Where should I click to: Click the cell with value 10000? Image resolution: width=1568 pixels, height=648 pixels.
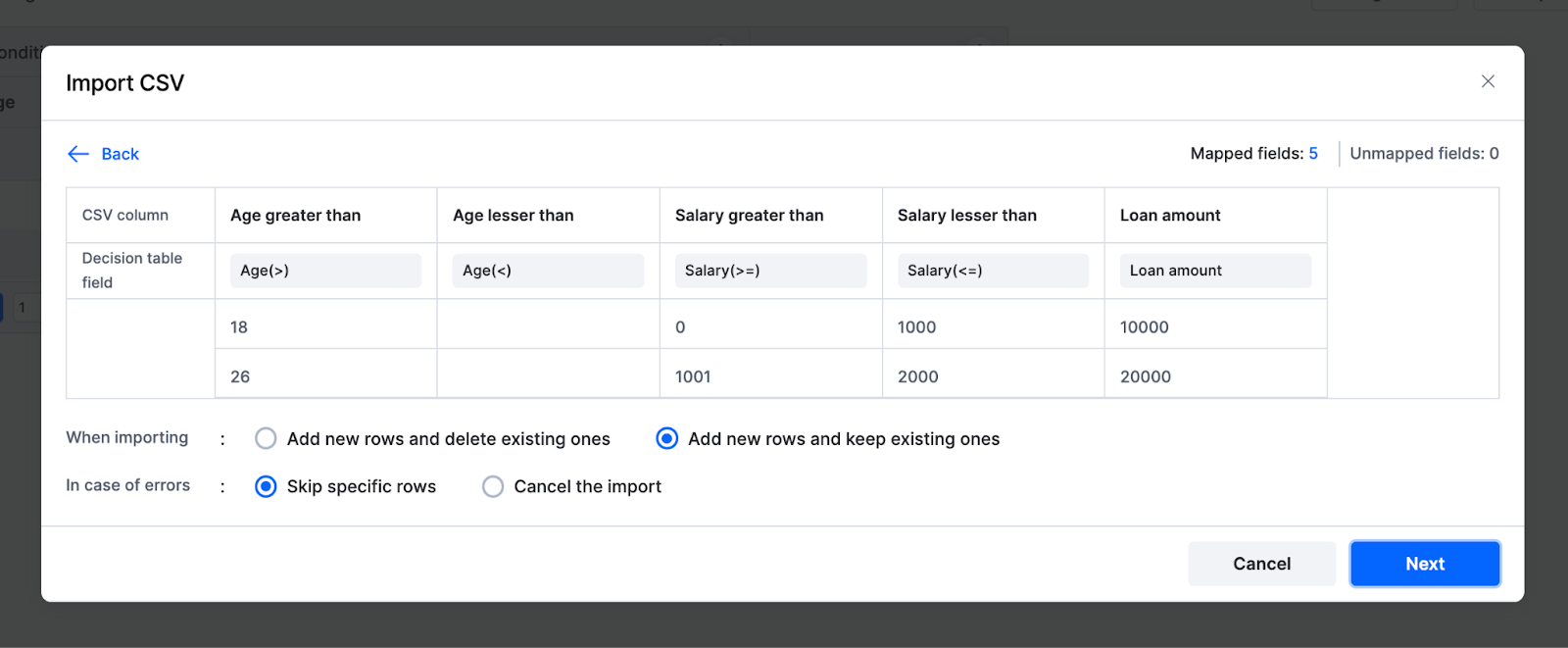[x=1215, y=326]
